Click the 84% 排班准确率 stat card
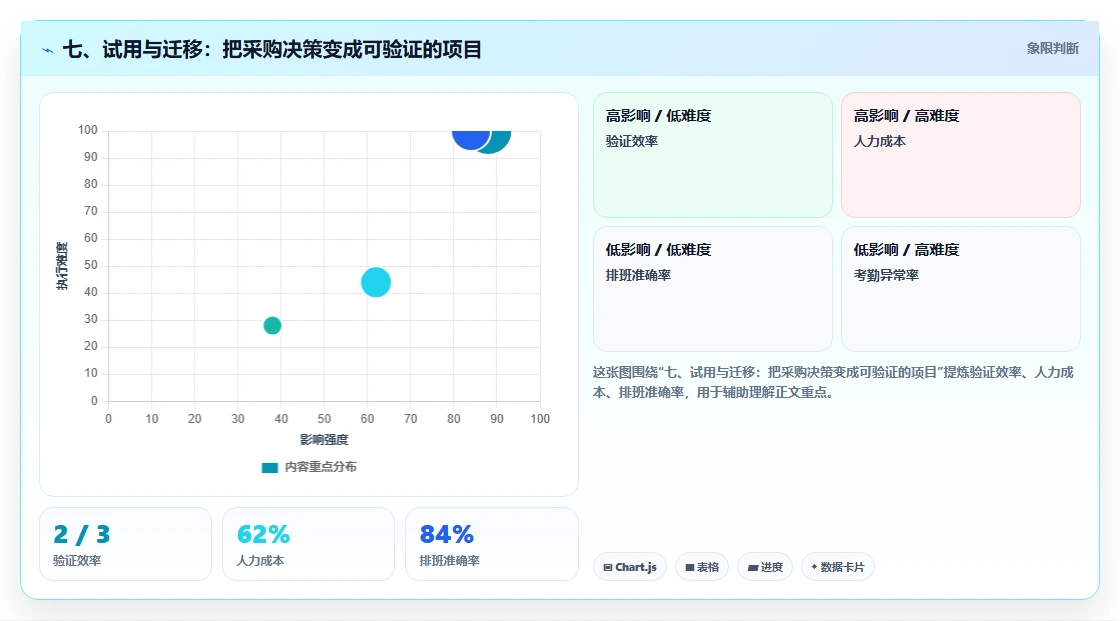Image resolution: width=1120 pixels, height=621 pixels. [491, 544]
